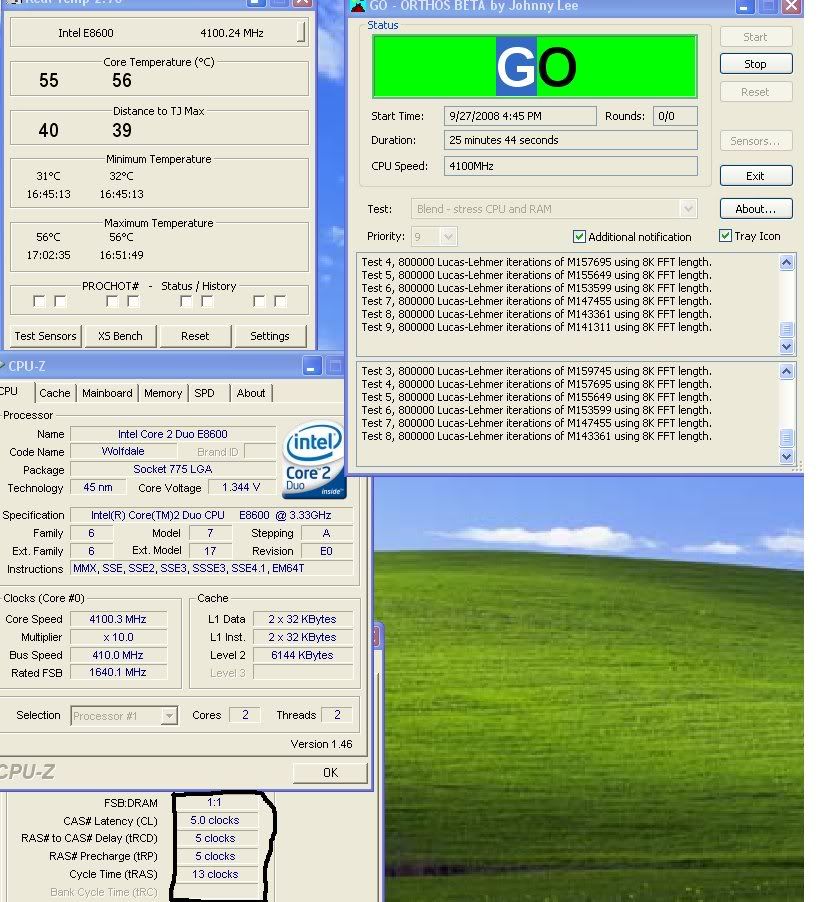Click the Real Temp Reset button

pyautogui.click(x=195, y=336)
